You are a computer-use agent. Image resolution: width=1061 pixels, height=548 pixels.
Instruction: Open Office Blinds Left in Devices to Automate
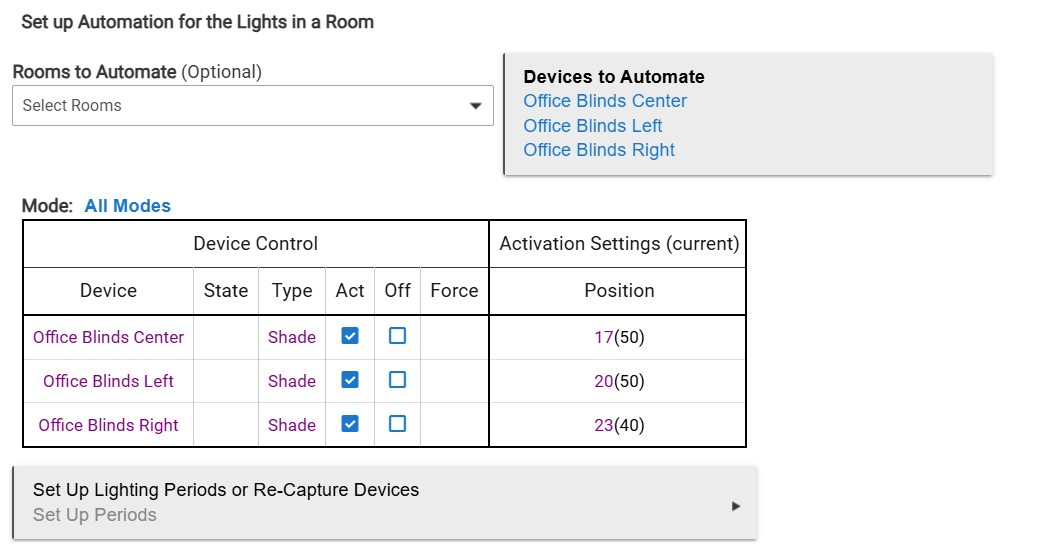[593, 126]
